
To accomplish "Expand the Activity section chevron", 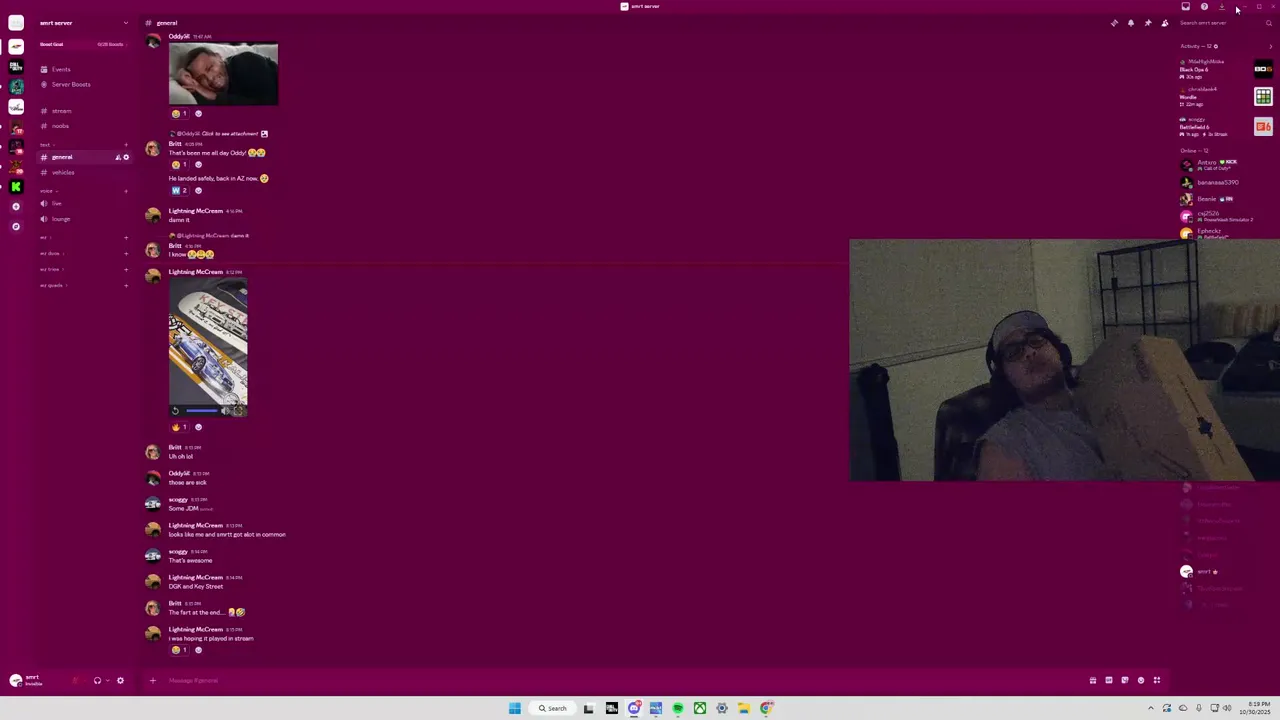I will click(1270, 46).
